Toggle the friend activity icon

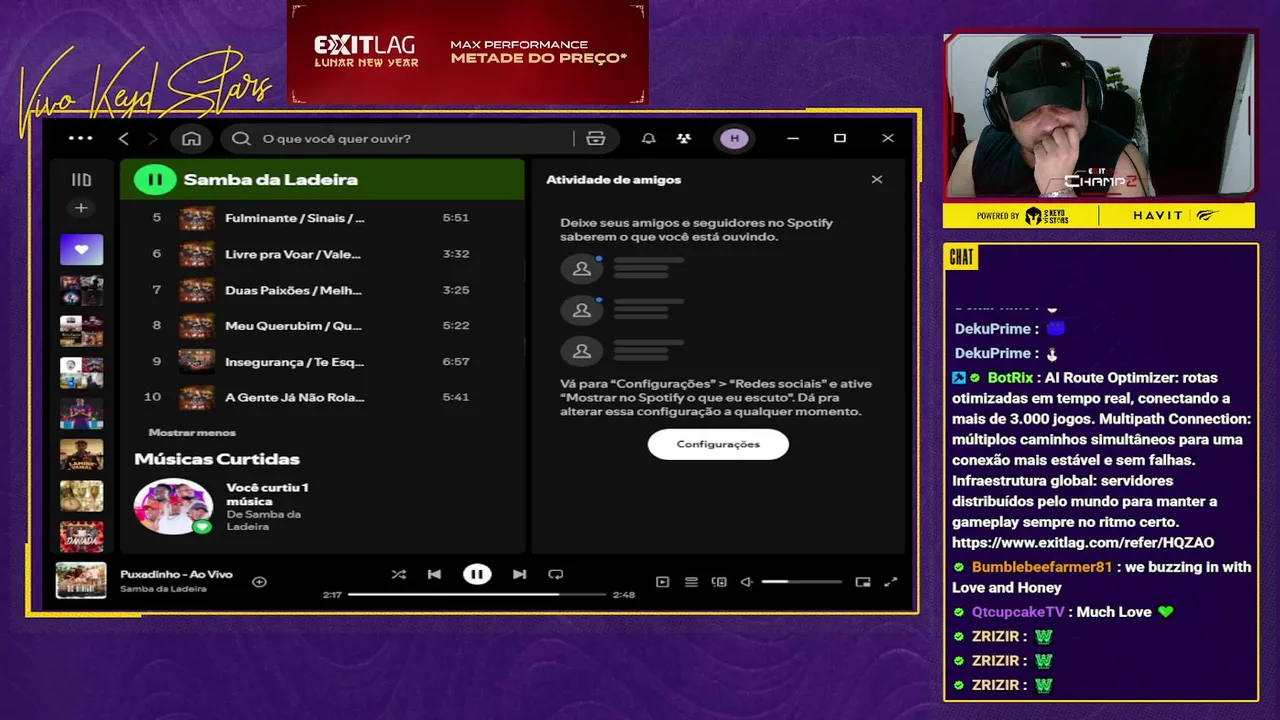683,139
